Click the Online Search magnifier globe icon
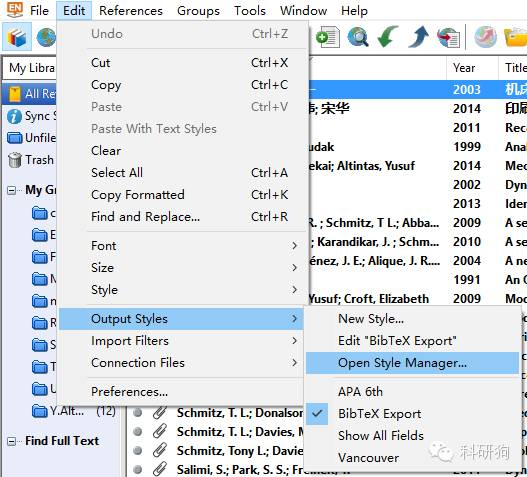This screenshot has height=477, width=527. point(358,37)
